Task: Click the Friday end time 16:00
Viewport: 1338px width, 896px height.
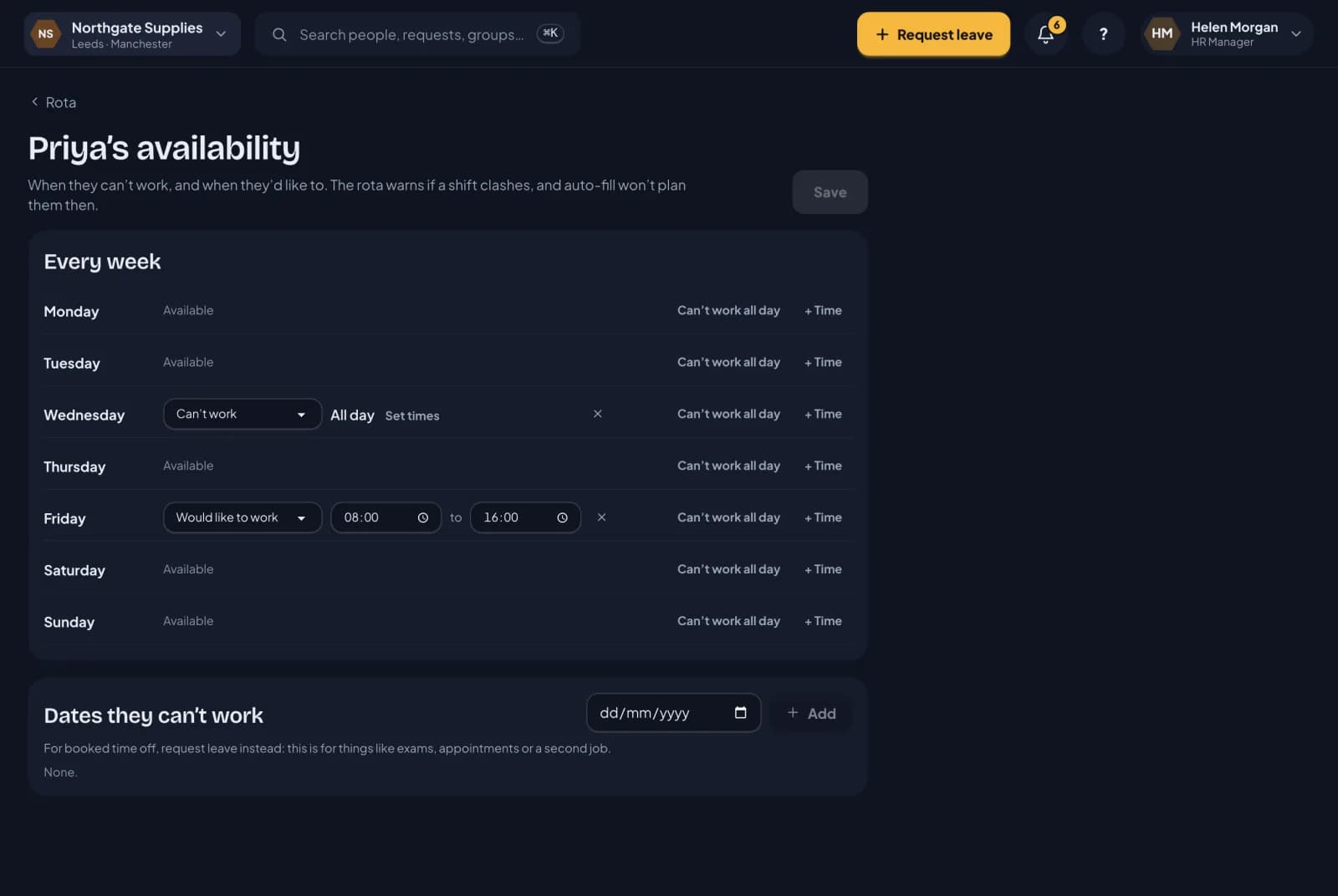Action: pos(525,517)
